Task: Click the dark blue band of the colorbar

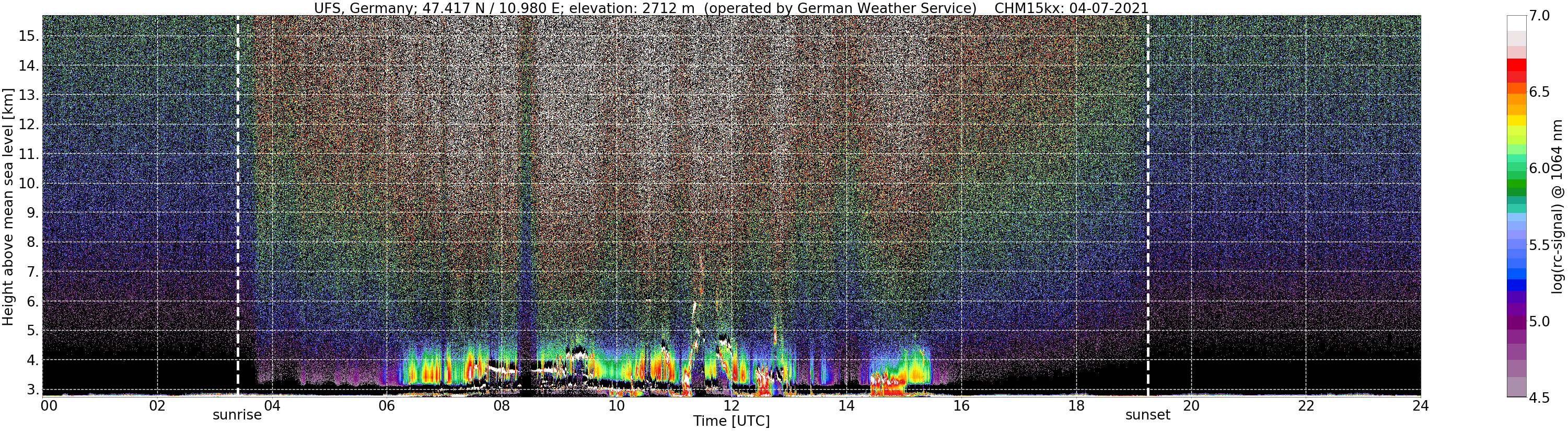Action: coord(1516,285)
